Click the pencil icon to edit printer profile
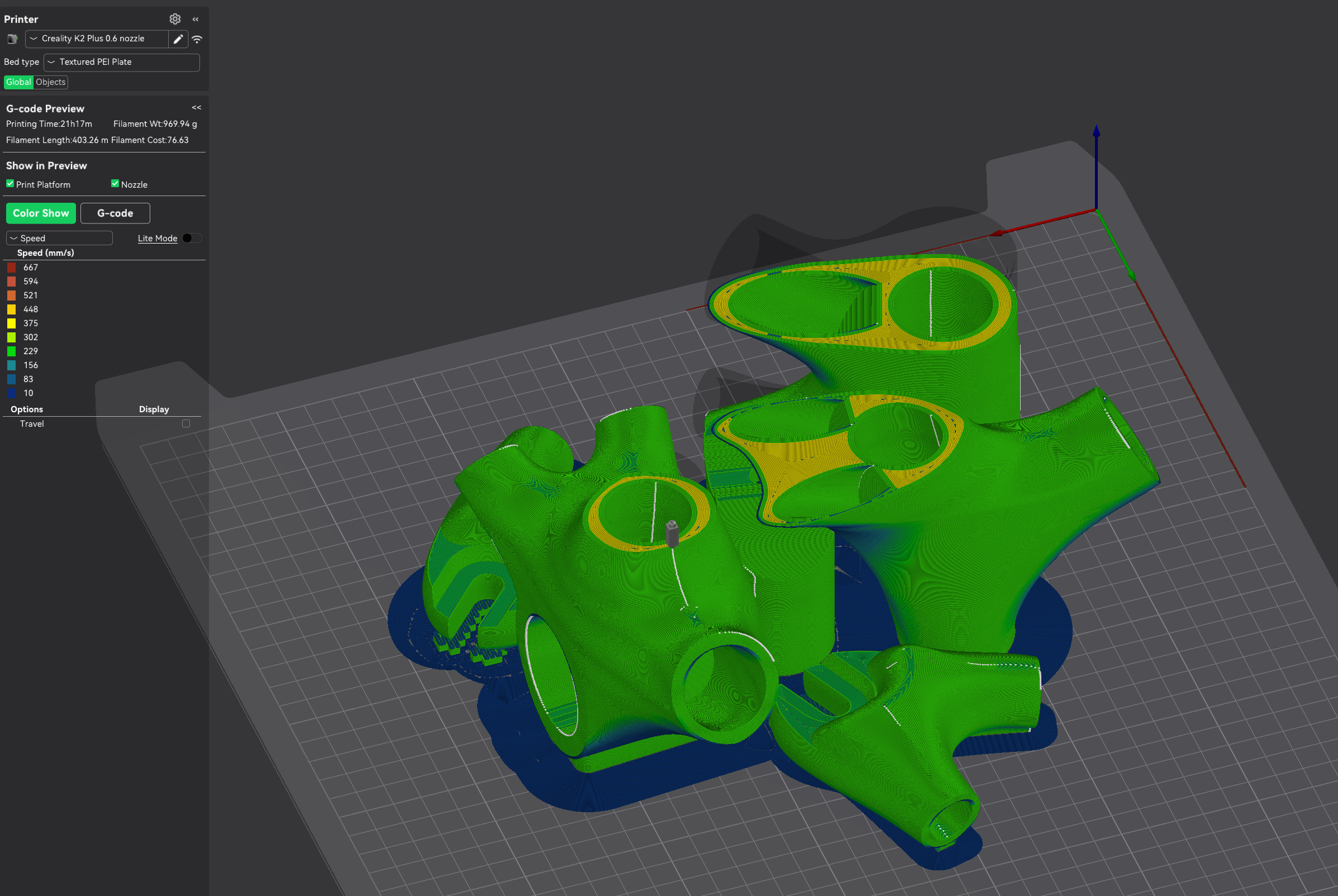This screenshot has height=896, width=1338. point(178,39)
